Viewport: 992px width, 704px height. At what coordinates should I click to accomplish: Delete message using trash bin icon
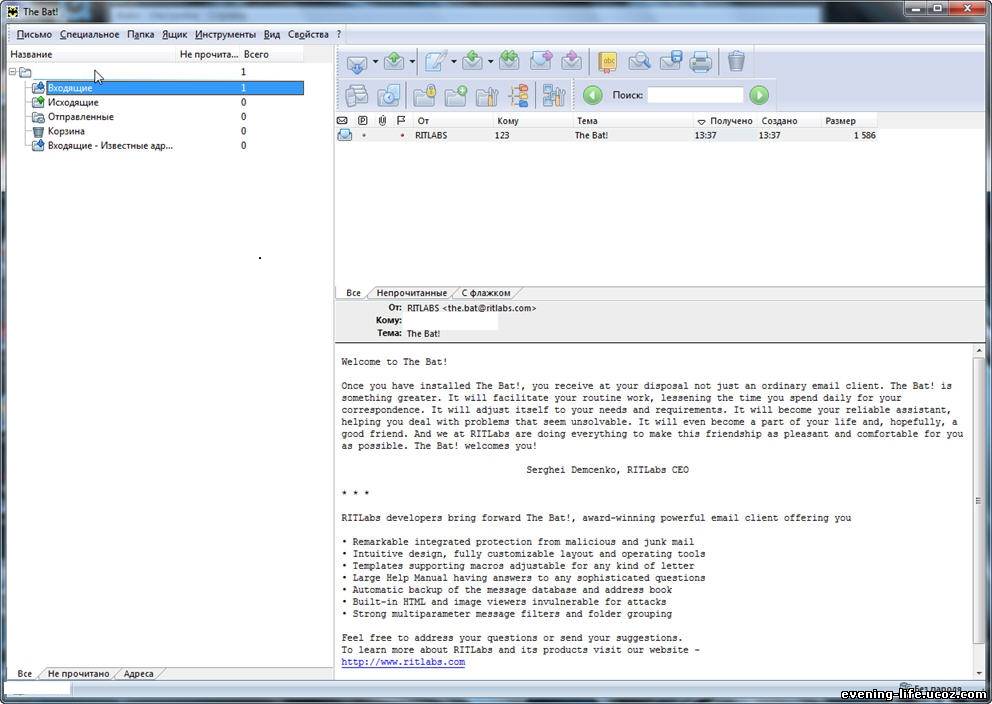pyautogui.click(x=736, y=61)
